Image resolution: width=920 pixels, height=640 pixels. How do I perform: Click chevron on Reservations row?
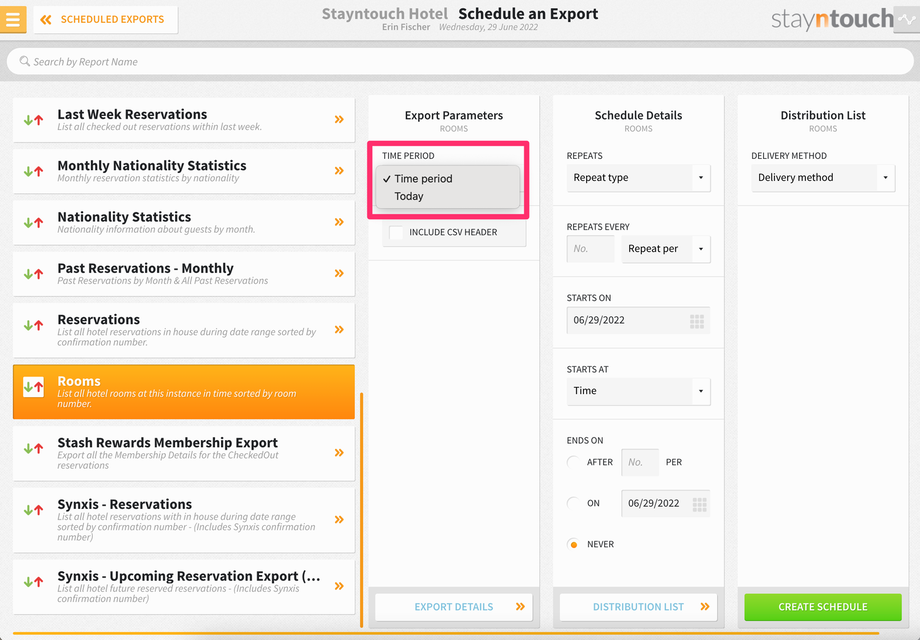tap(339, 330)
